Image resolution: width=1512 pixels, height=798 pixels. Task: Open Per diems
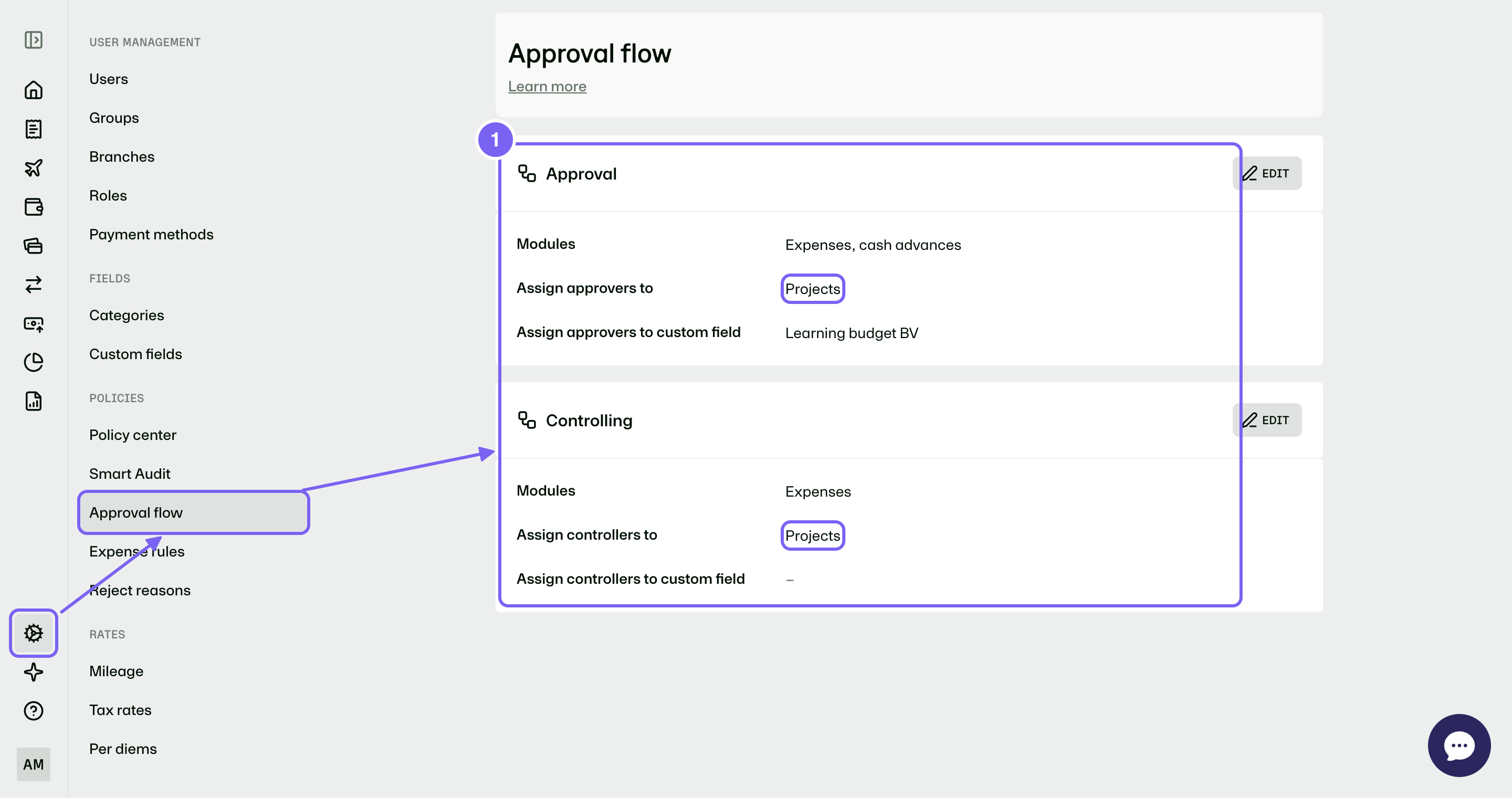[x=123, y=749]
